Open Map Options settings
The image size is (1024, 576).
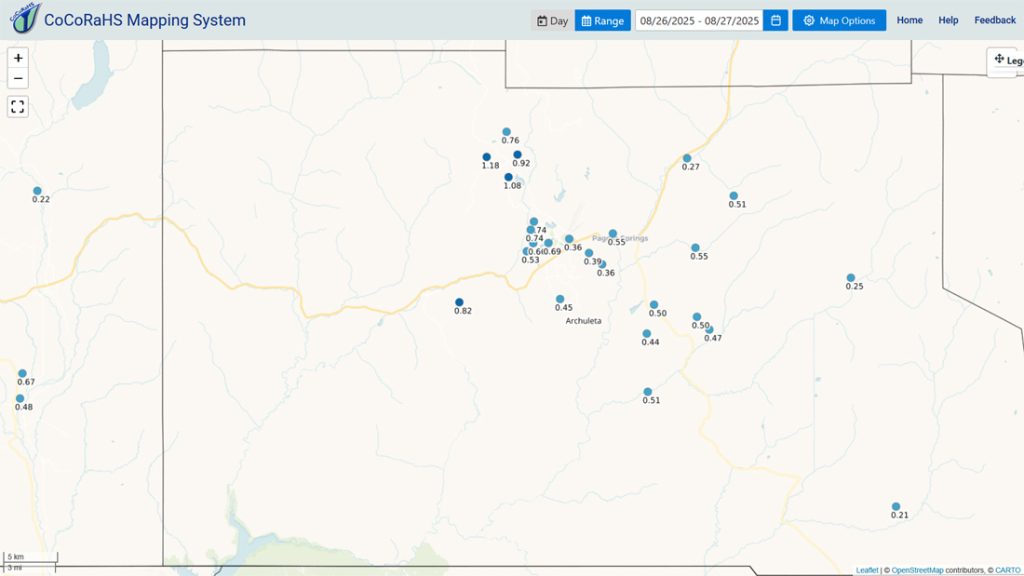pyautogui.click(x=839, y=20)
